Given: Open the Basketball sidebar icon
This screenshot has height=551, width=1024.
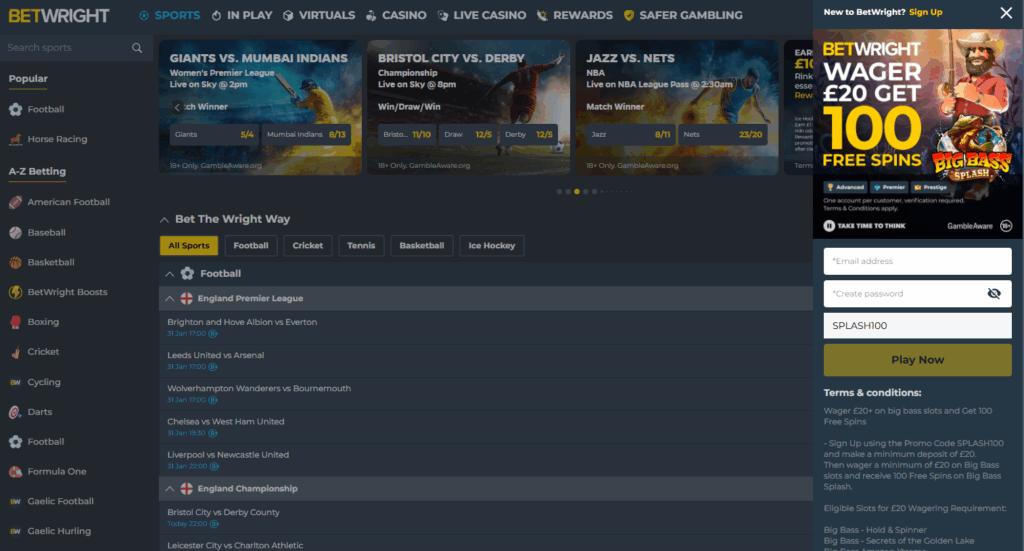Looking at the screenshot, I should [15, 262].
